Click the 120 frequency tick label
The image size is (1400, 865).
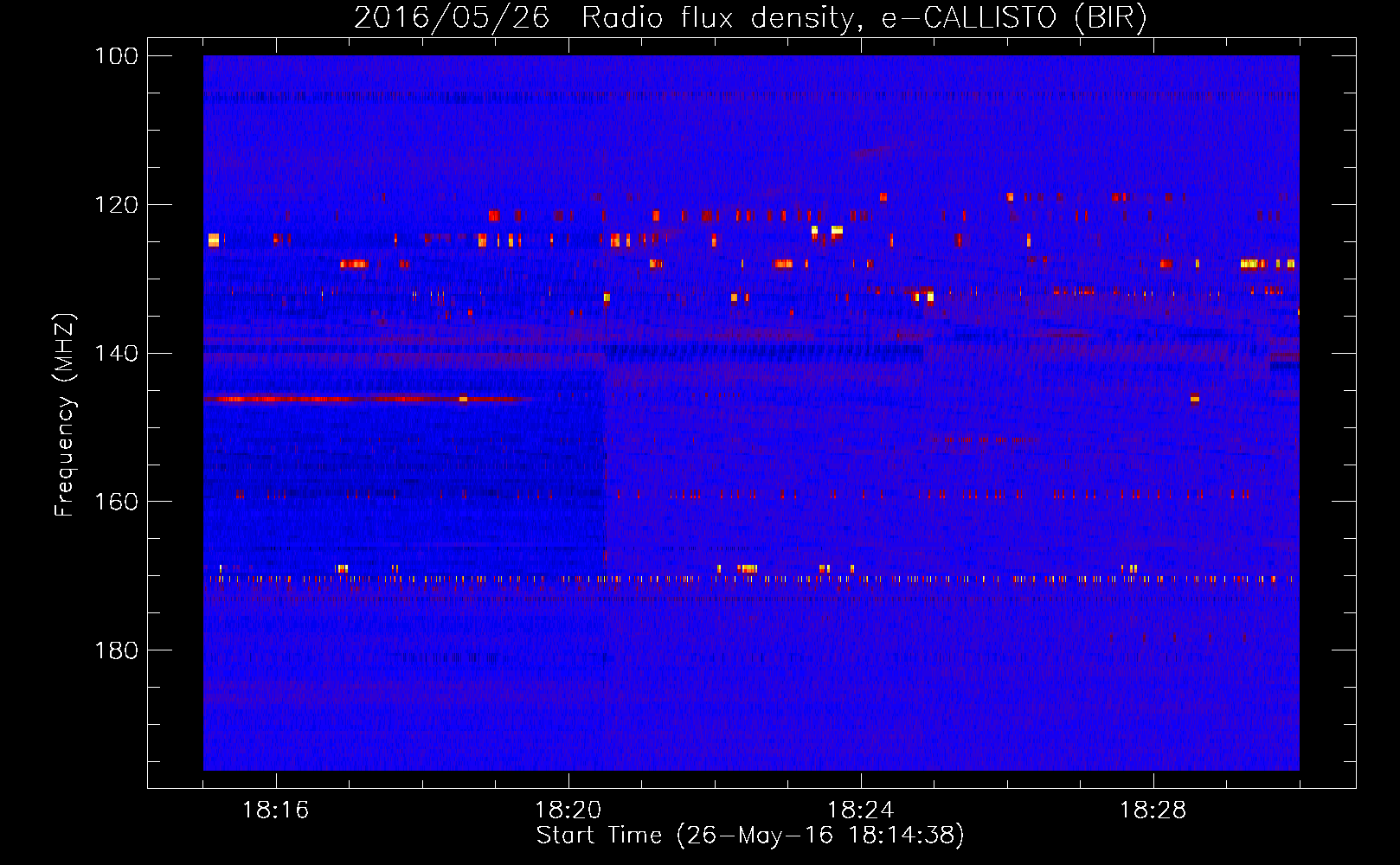click(x=116, y=205)
